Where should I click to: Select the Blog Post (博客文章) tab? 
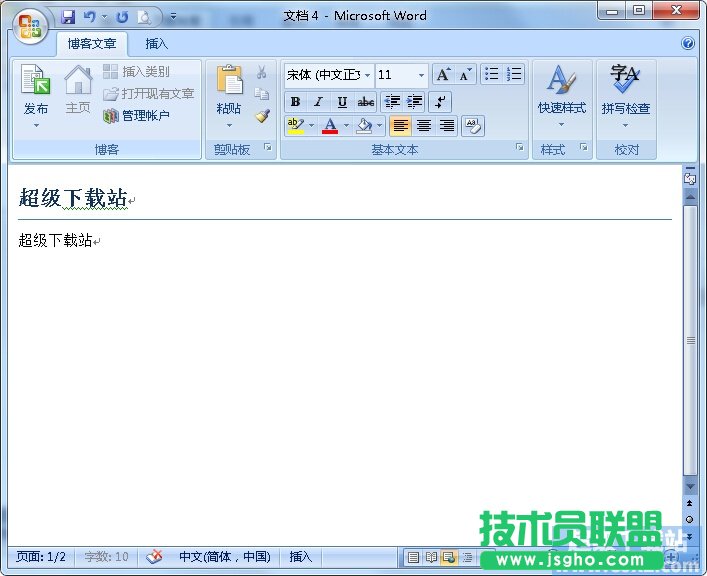pyautogui.click(x=92, y=44)
